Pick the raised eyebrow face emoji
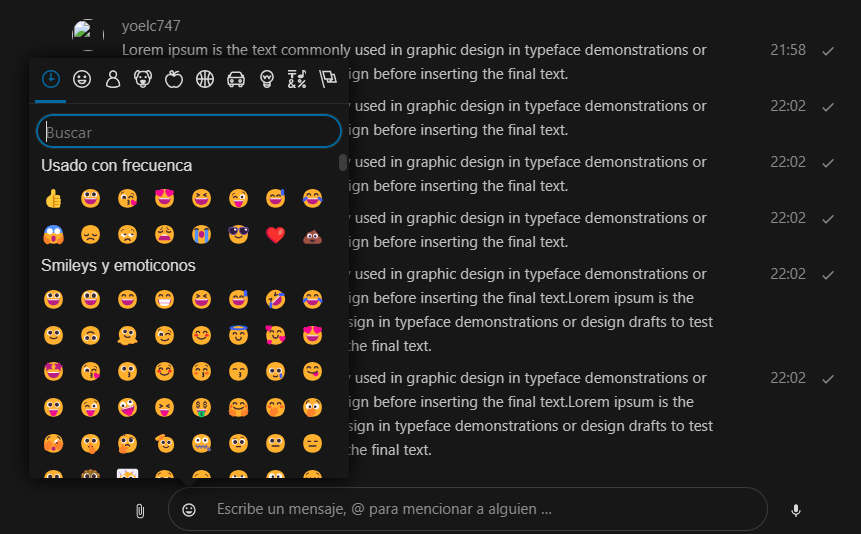 (238, 444)
